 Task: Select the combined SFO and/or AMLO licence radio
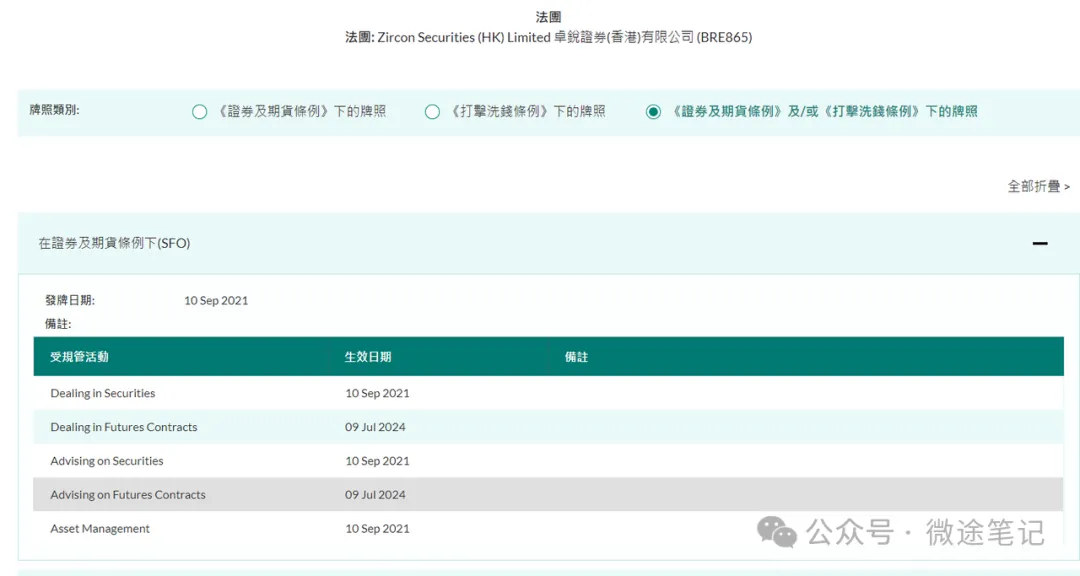click(653, 112)
